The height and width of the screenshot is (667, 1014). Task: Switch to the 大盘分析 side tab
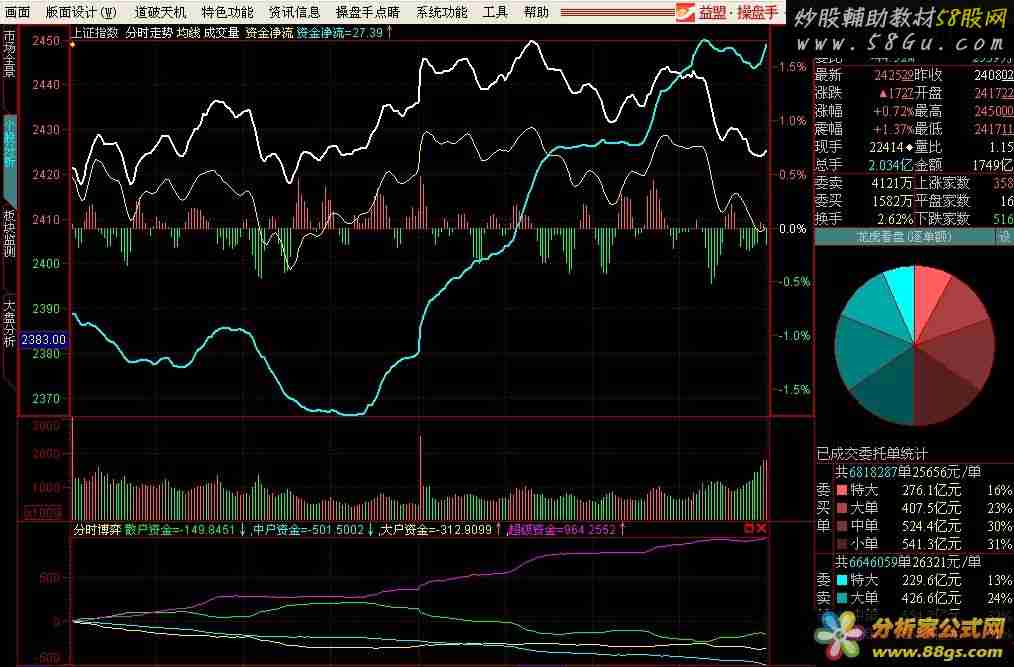[8, 322]
